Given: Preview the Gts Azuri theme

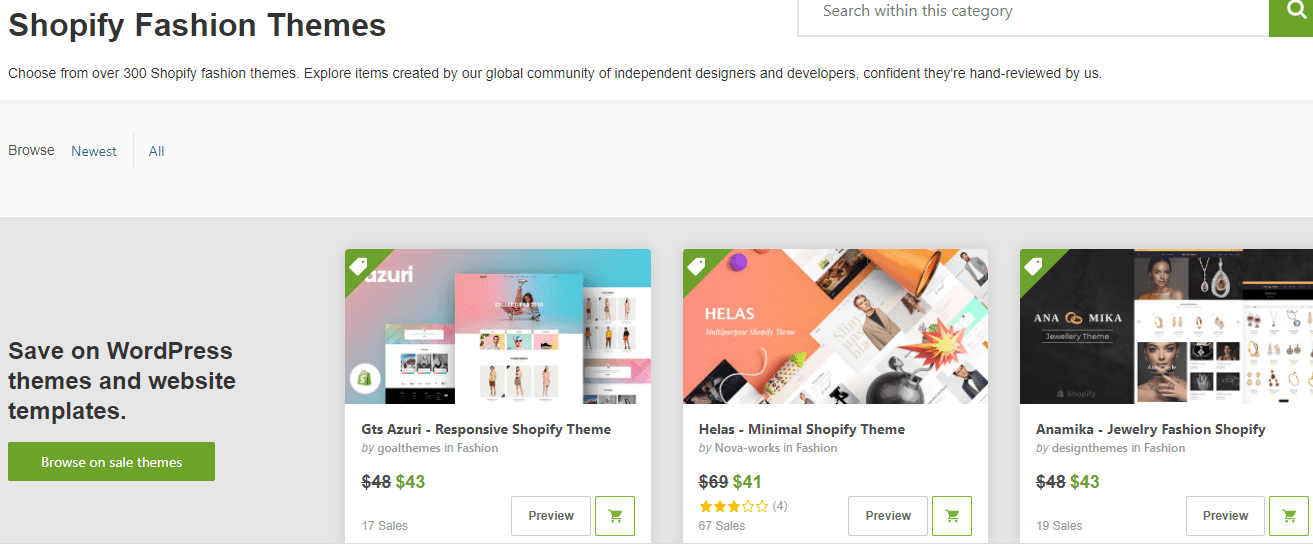Looking at the screenshot, I should coord(551,516).
